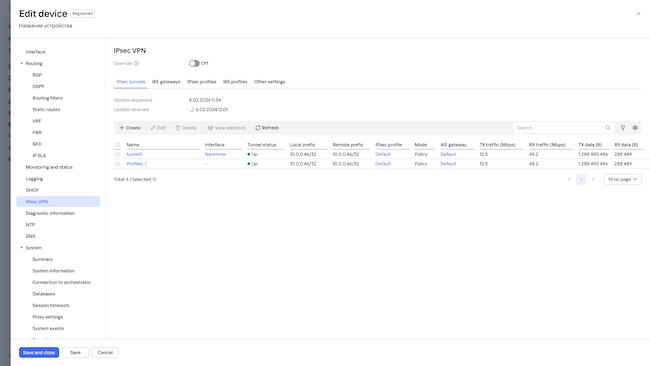650x366 pixels.
Task: Open PBR in sidebar
Action: (37, 133)
